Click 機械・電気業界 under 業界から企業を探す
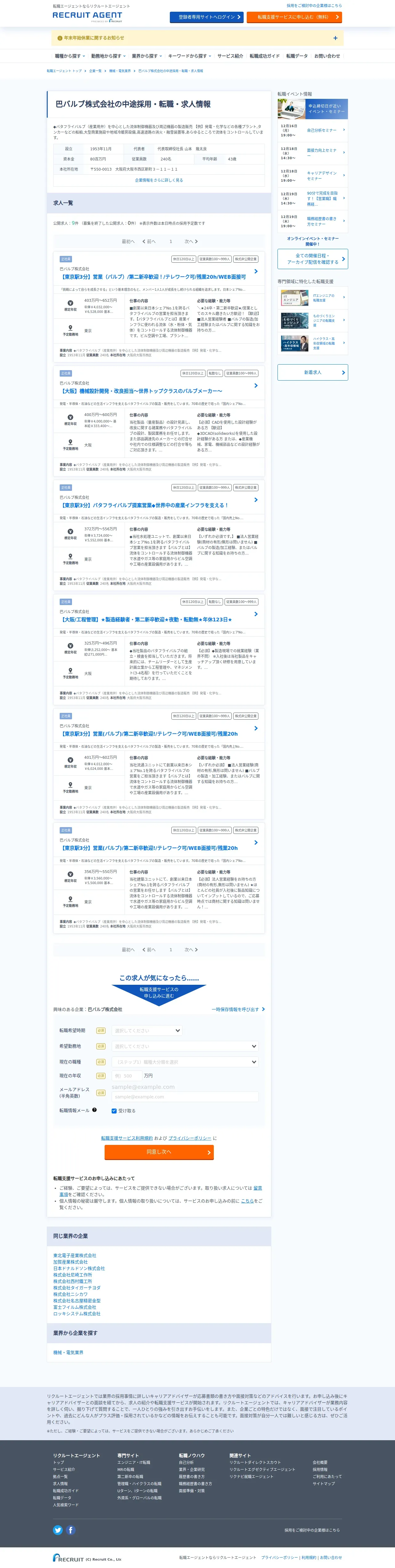 tap(68, 1352)
